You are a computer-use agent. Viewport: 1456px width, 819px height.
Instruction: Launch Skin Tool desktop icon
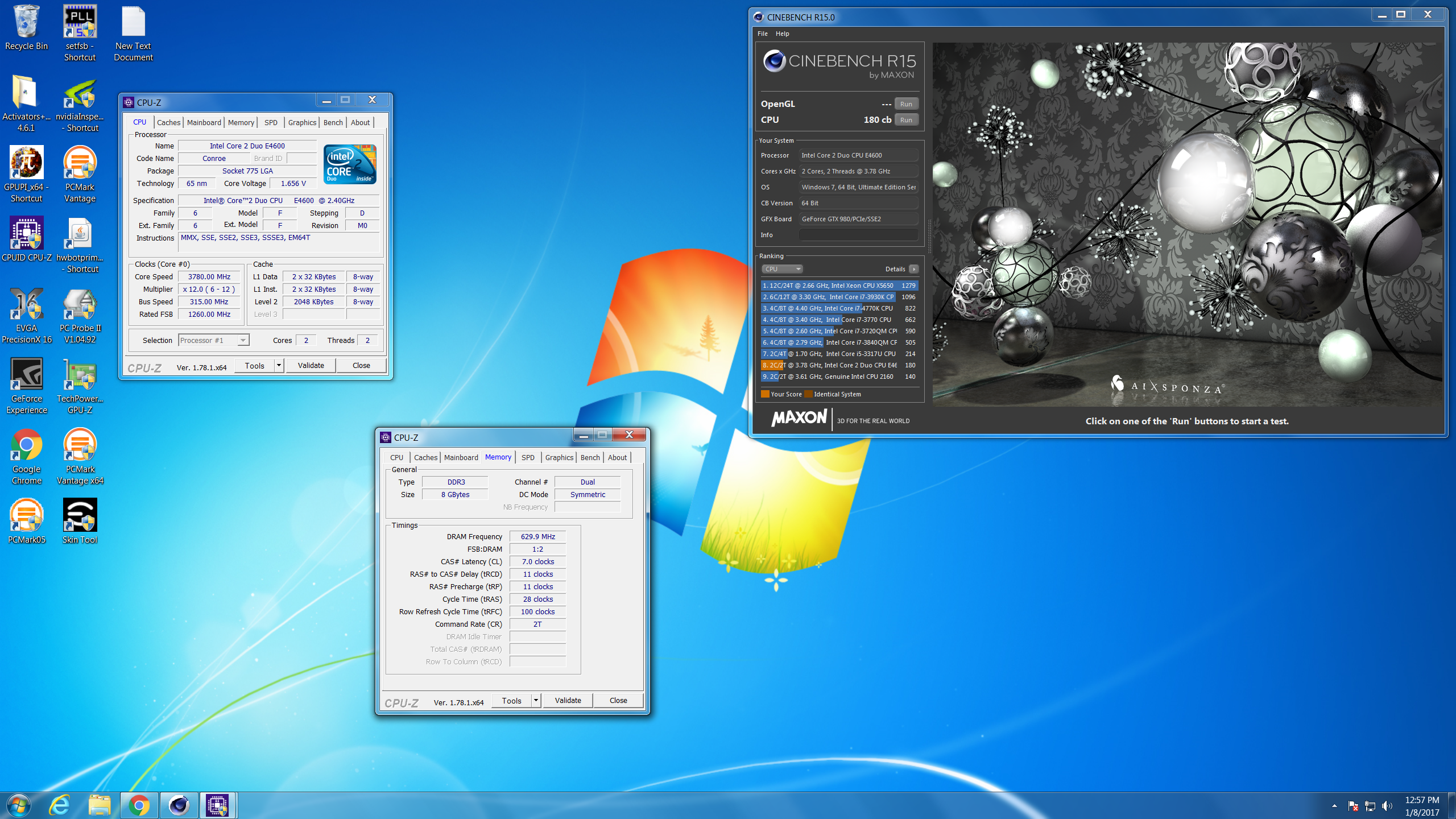tap(80, 521)
